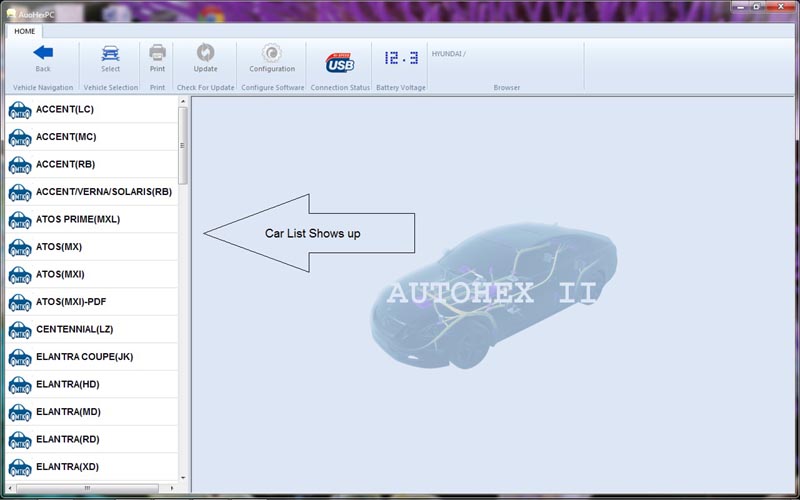Image resolution: width=800 pixels, height=500 pixels.
Task: Click the car icon beside ACCENT(MC)
Action: [x=20, y=137]
